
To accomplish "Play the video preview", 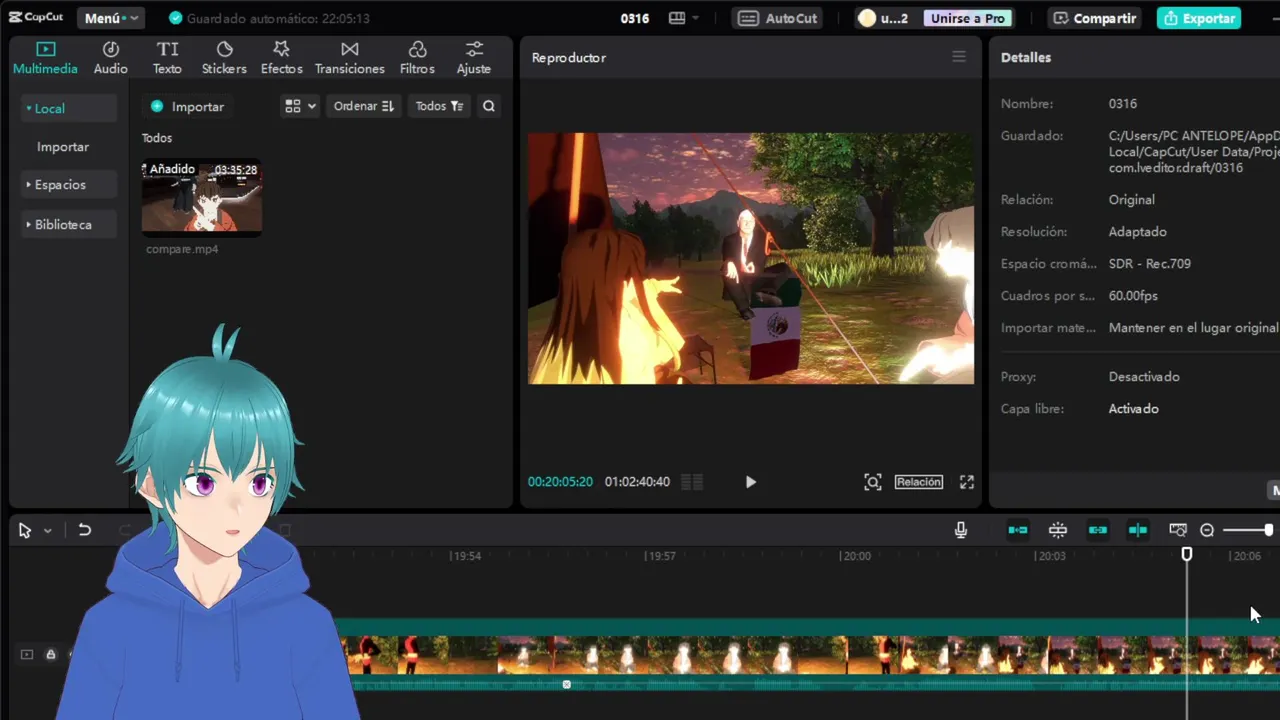I will (750, 482).
